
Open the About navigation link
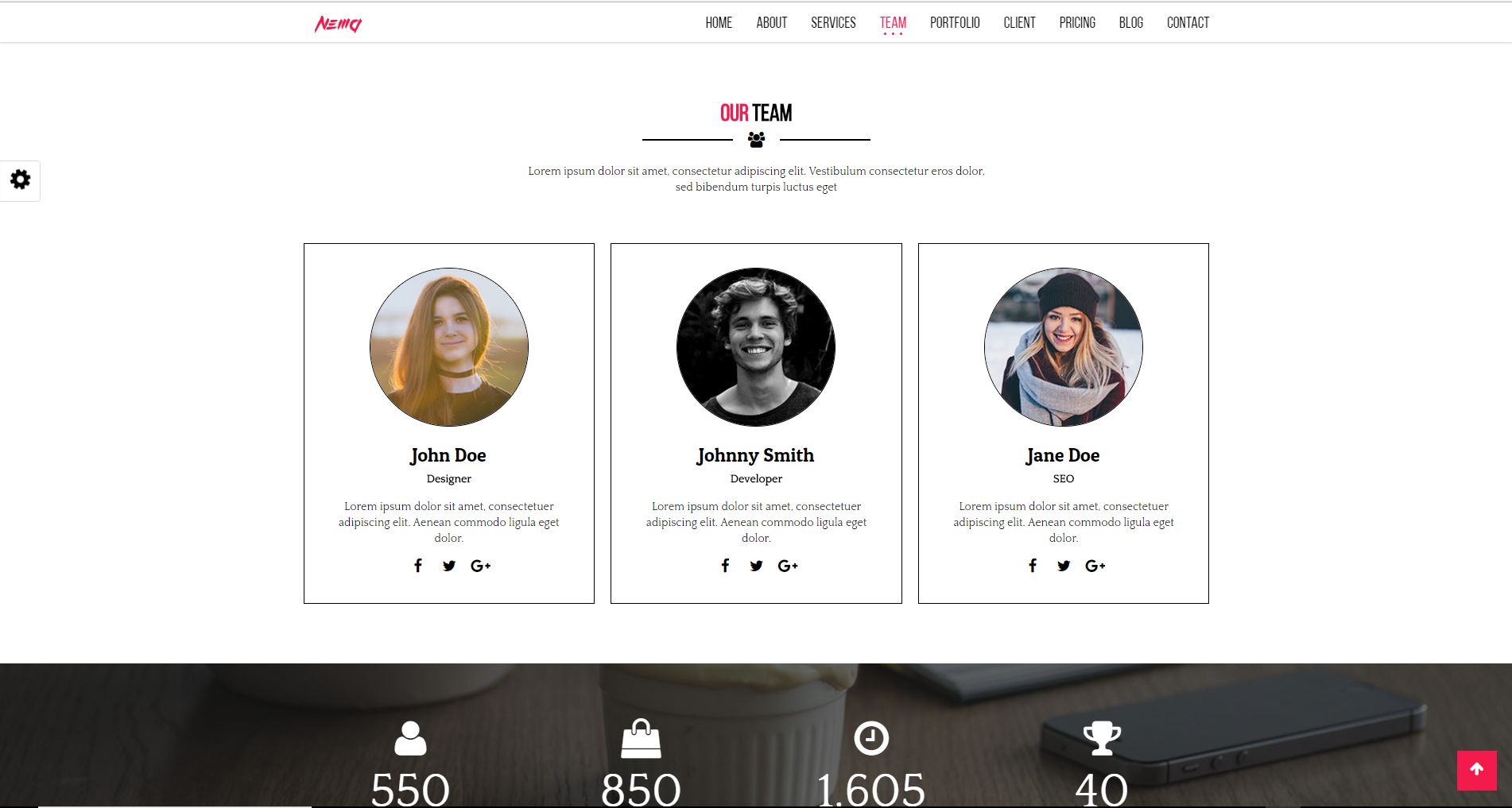click(x=772, y=23)
